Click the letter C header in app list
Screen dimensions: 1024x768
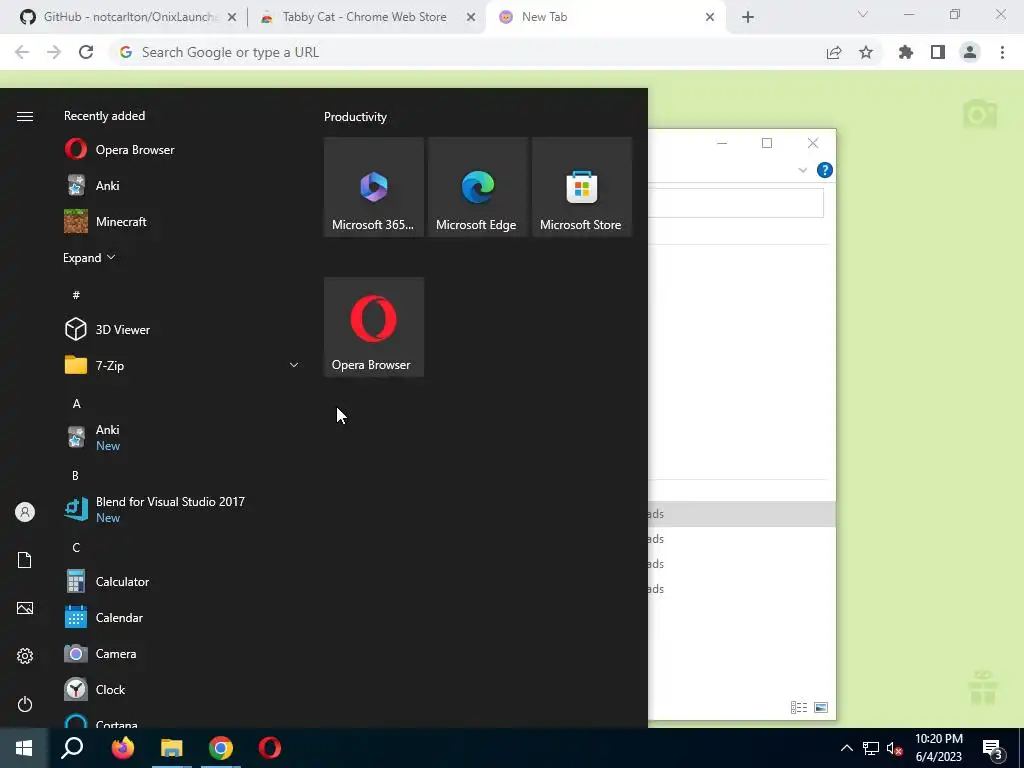(x=76, y=547)
